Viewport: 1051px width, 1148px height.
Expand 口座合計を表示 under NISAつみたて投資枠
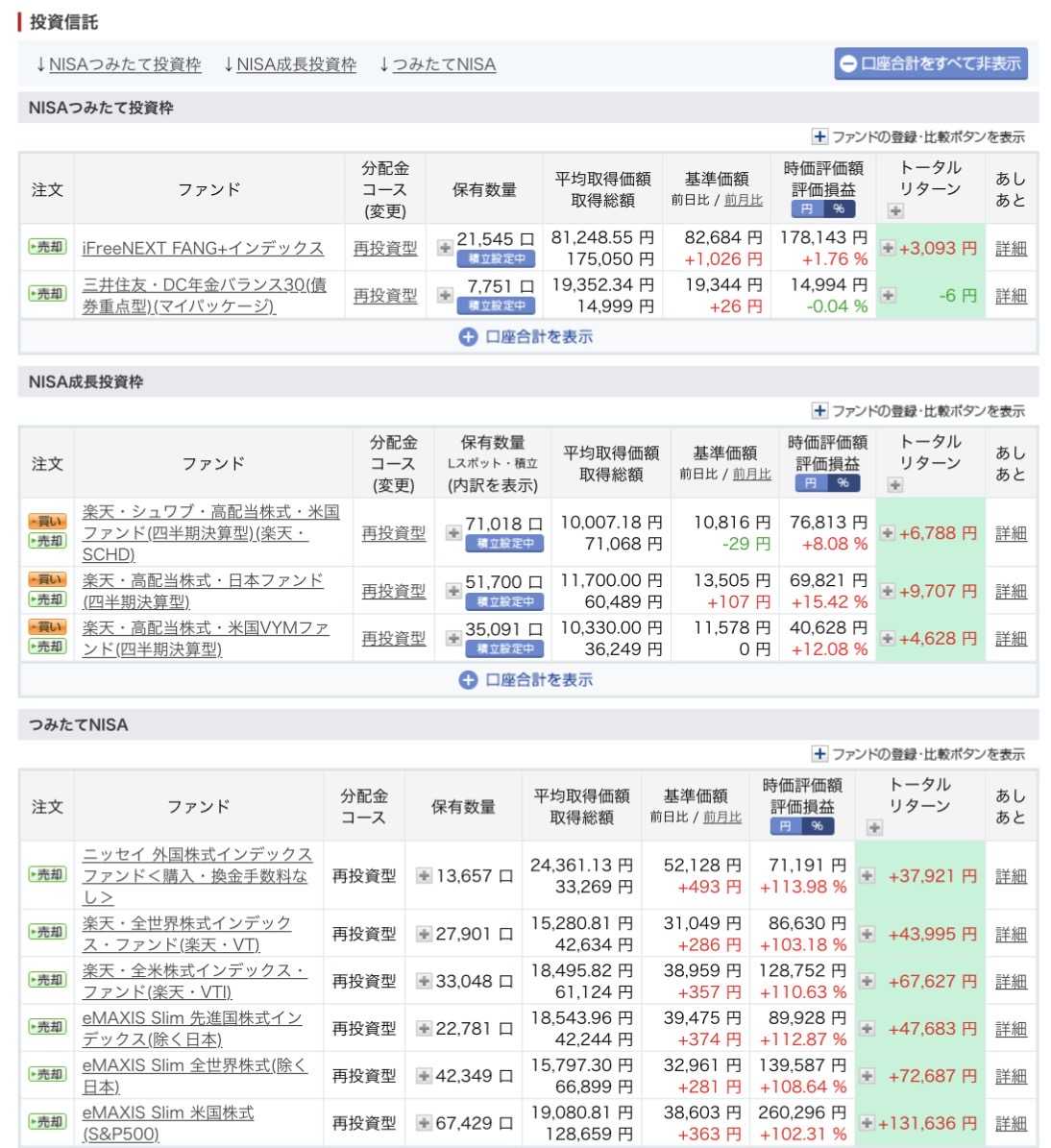[x=525, y=337]
